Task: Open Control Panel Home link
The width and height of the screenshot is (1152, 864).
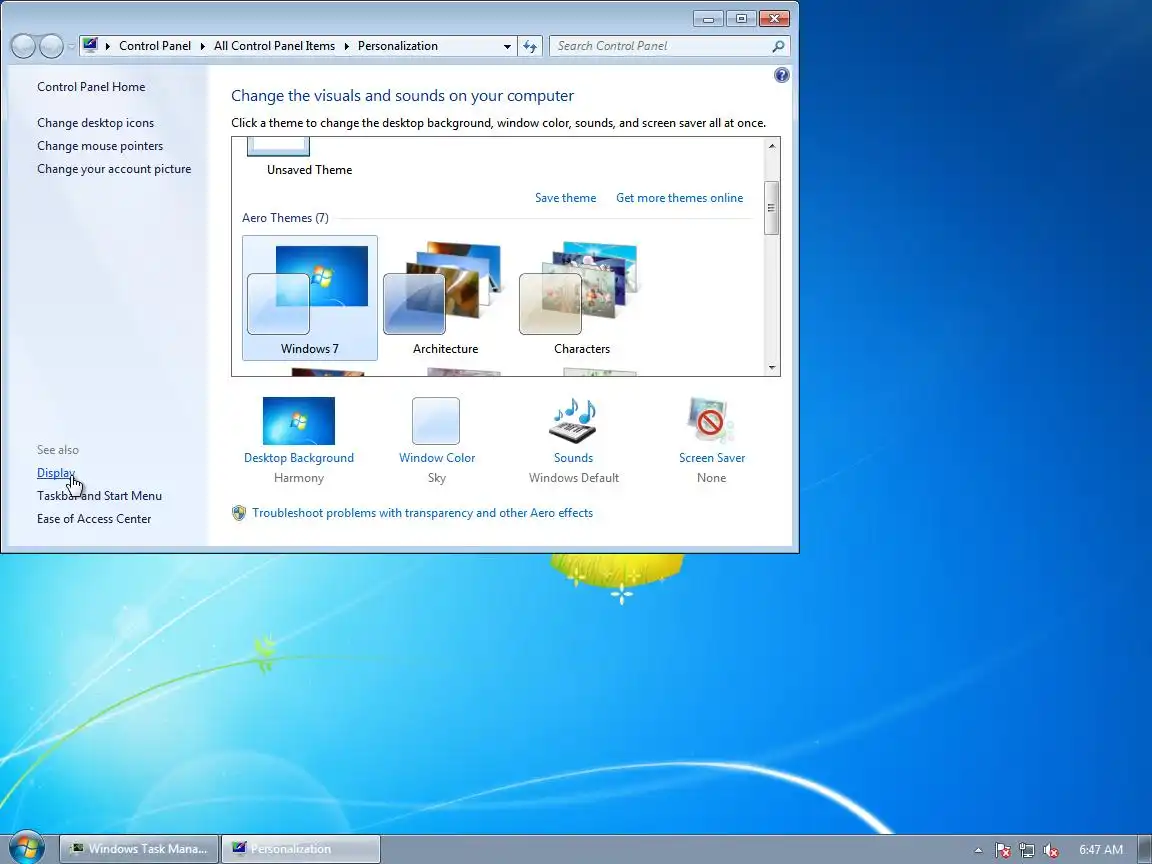Action: pyautogui.click(x=91, y=87)
